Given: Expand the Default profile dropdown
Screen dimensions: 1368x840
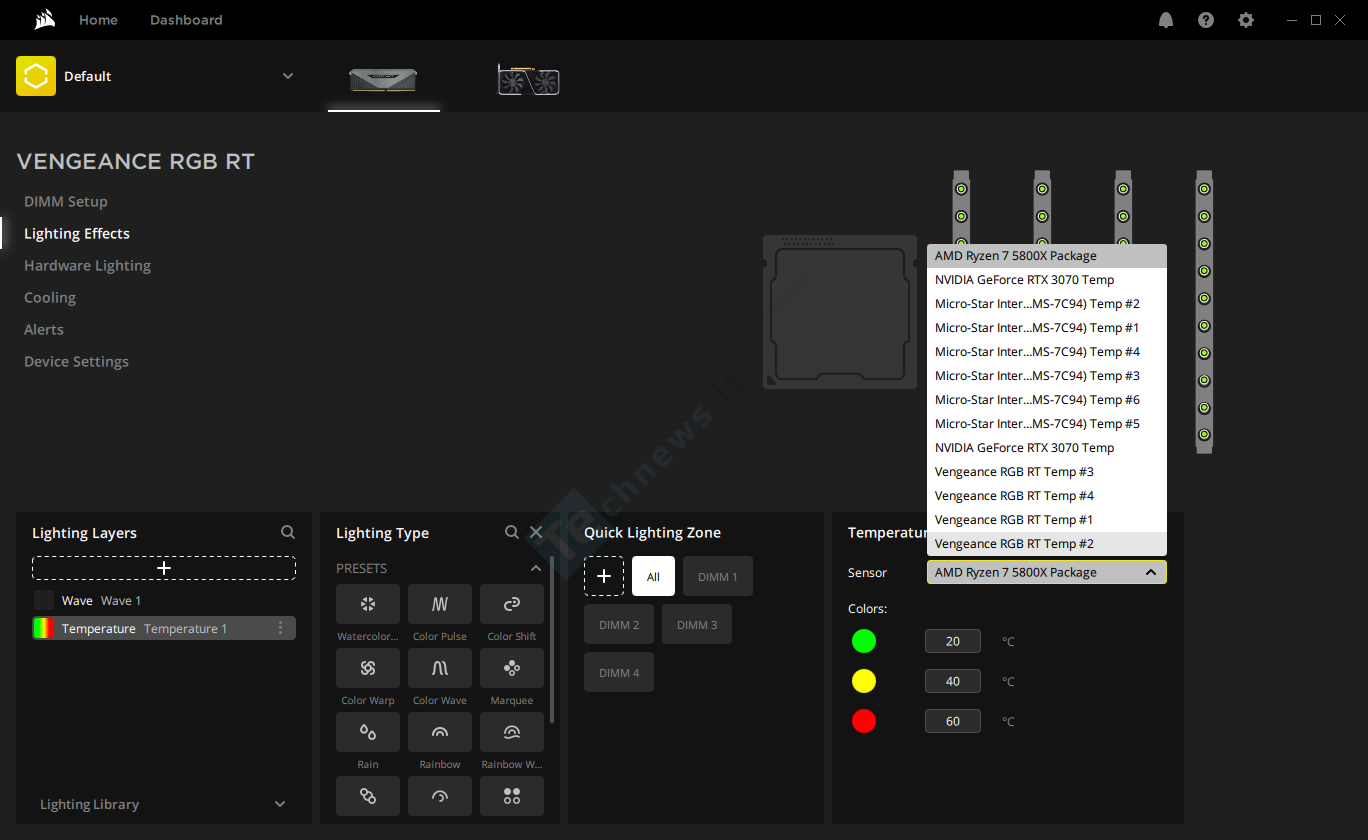Looking at the screenshot, I should (288, 76).
